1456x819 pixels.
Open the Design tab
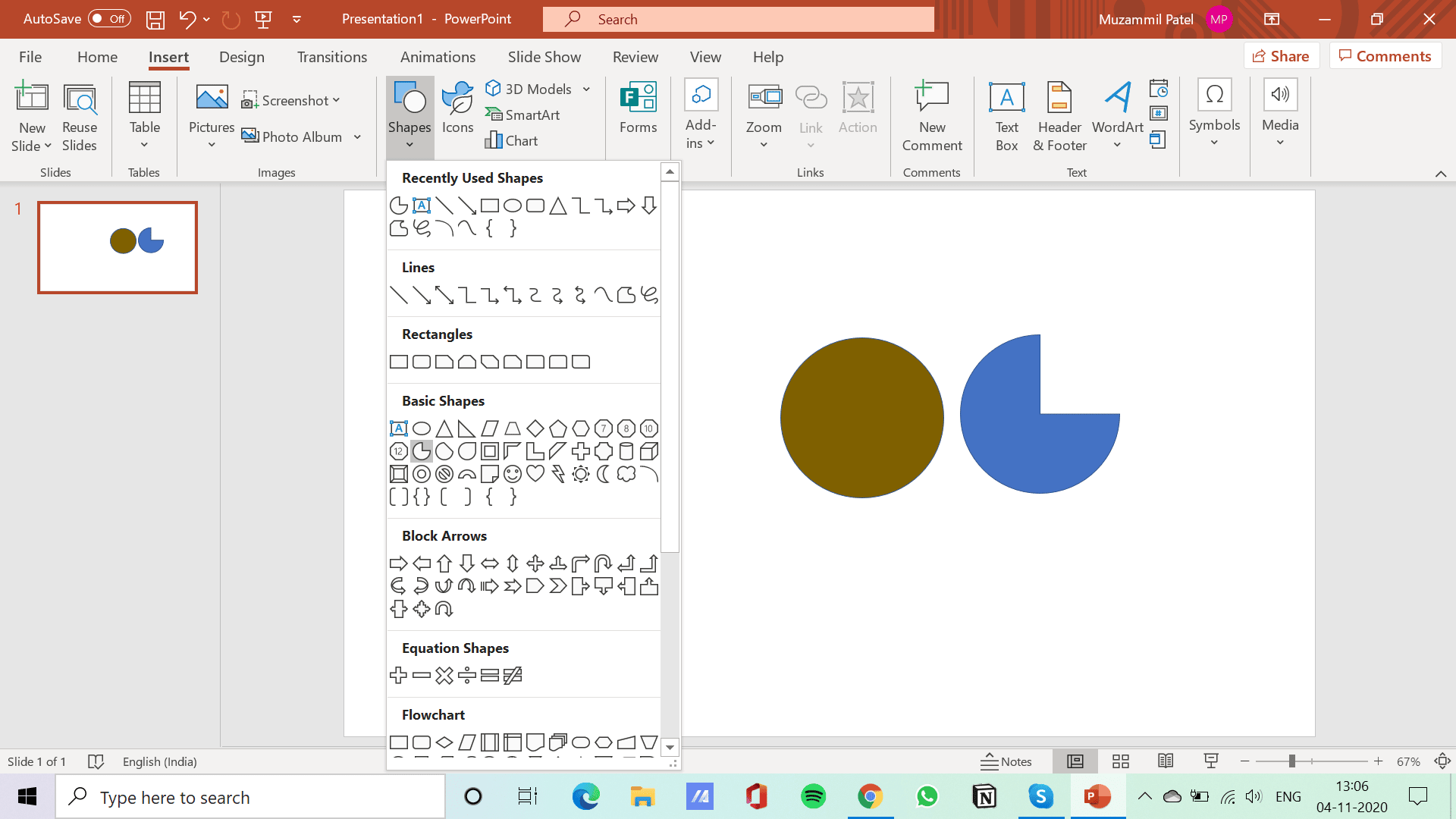click(241, 57)
